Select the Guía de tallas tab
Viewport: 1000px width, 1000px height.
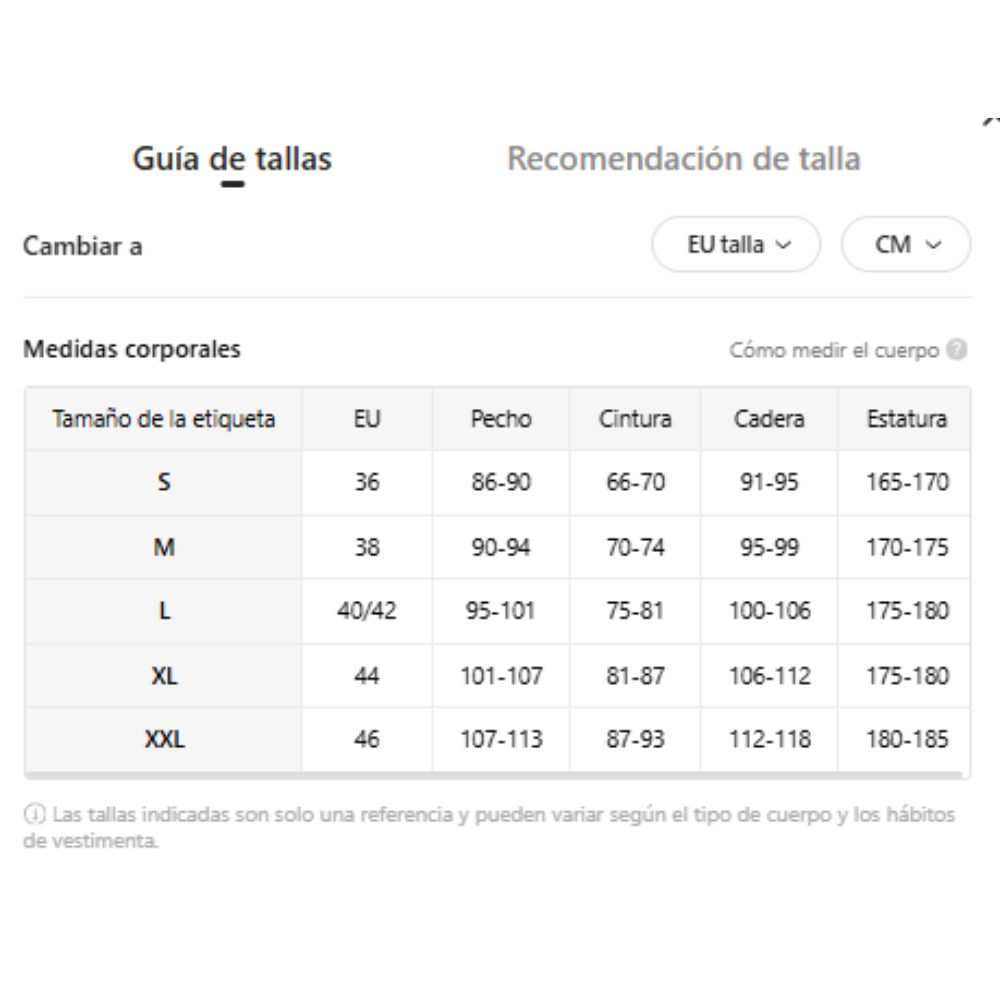[x=232, y=159]
